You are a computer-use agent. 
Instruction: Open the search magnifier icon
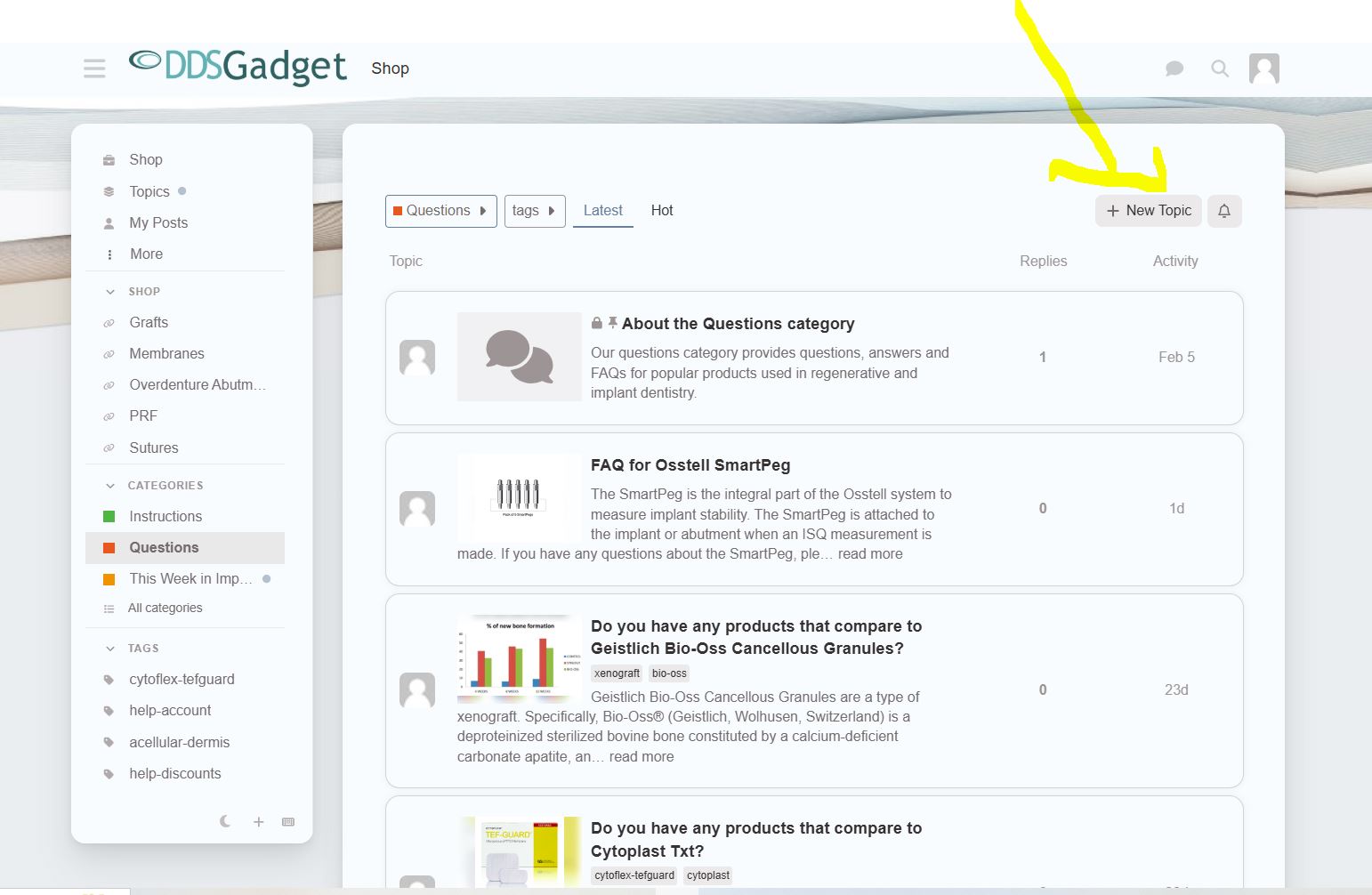tap(1220, 69)
